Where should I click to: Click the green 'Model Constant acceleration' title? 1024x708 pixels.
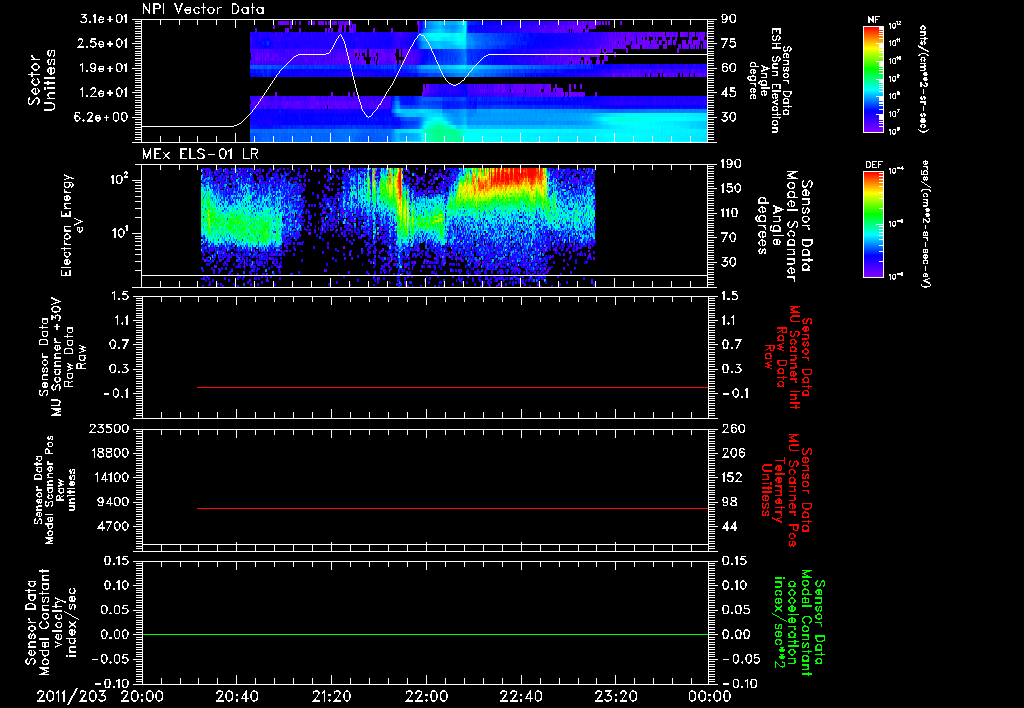coord(799,623)
